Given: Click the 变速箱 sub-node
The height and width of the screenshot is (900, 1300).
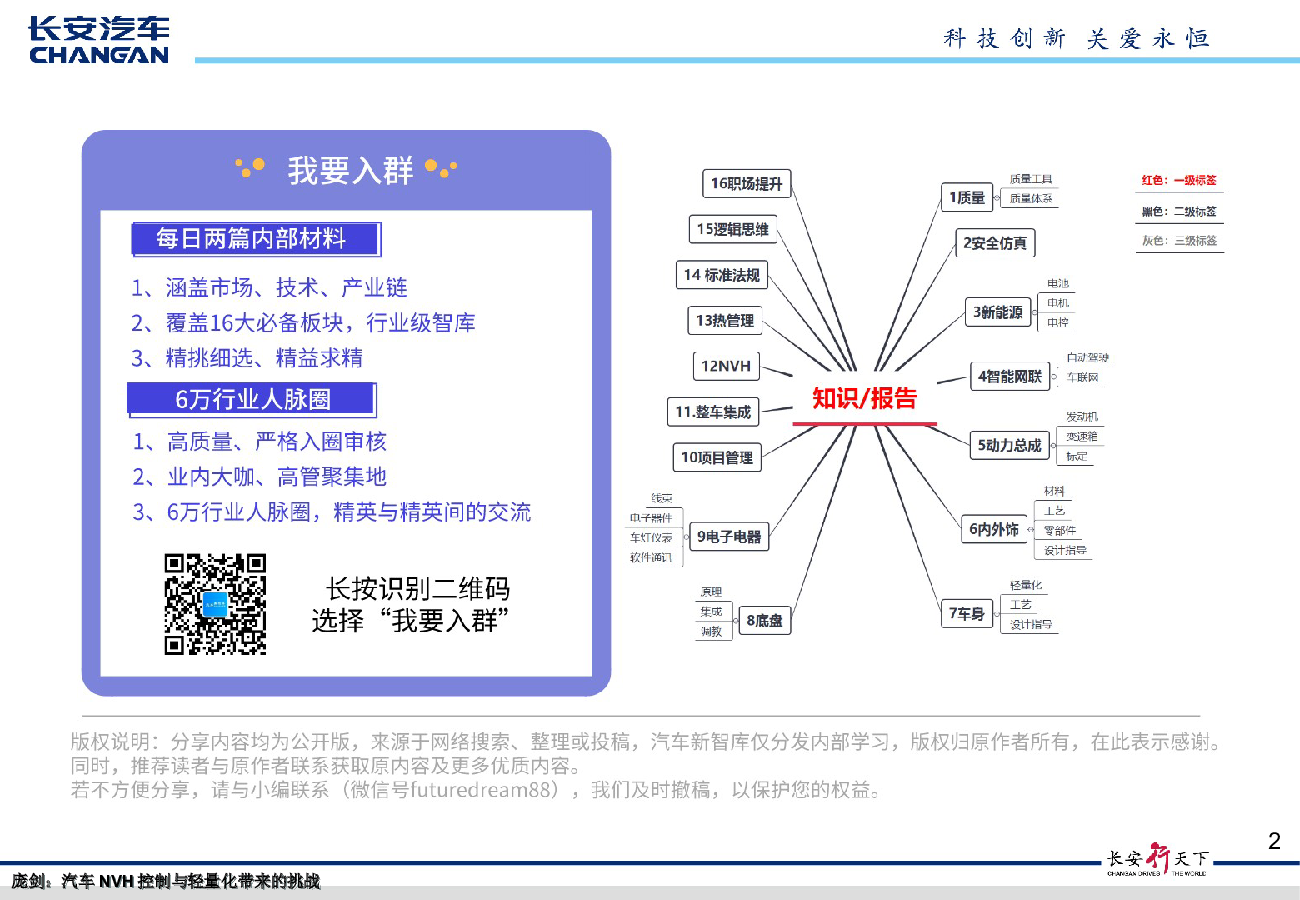Looking at the screenshot, I should pos(1080,436).
